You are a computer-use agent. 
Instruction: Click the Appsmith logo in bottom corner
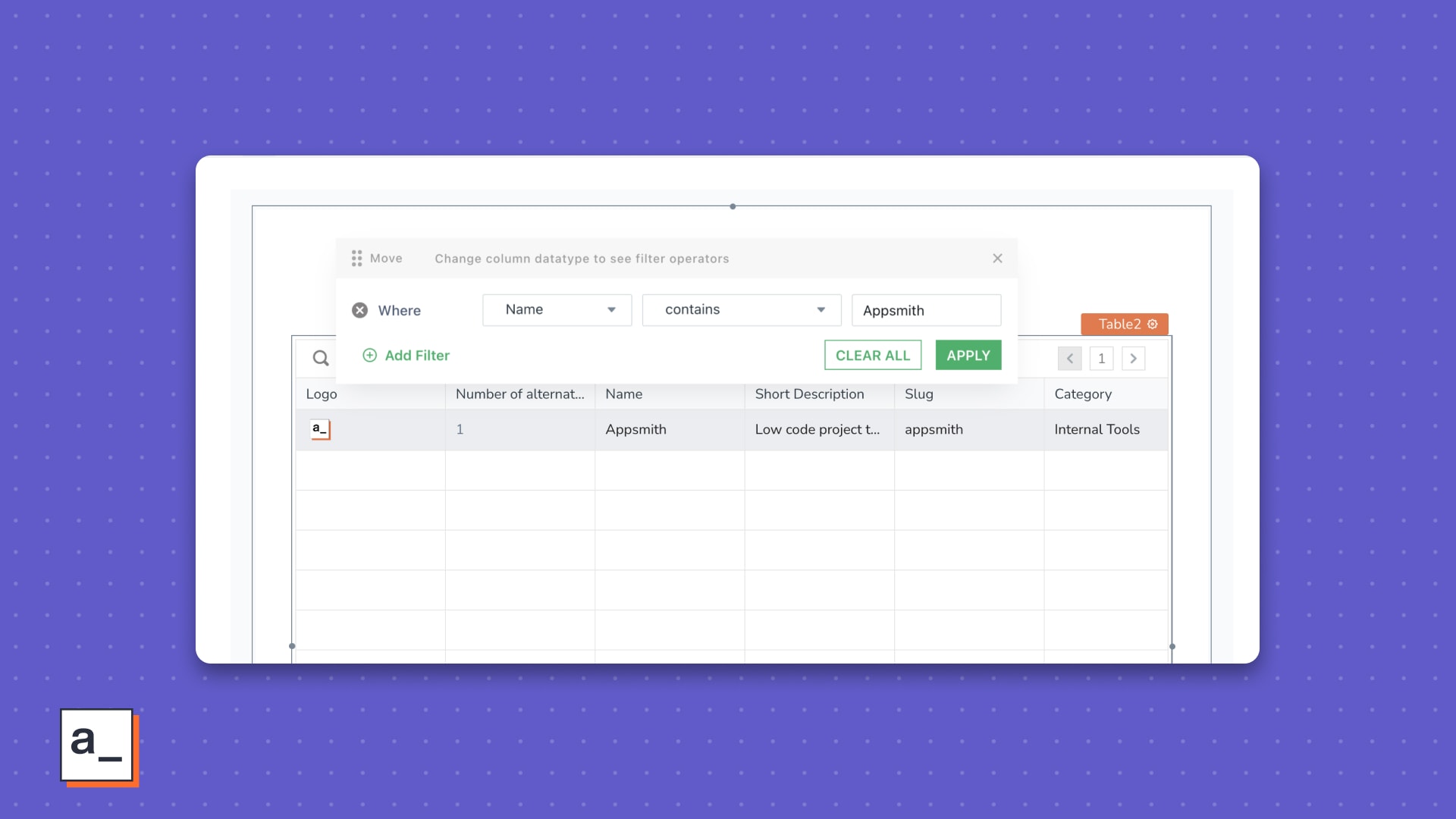point(97,745)
